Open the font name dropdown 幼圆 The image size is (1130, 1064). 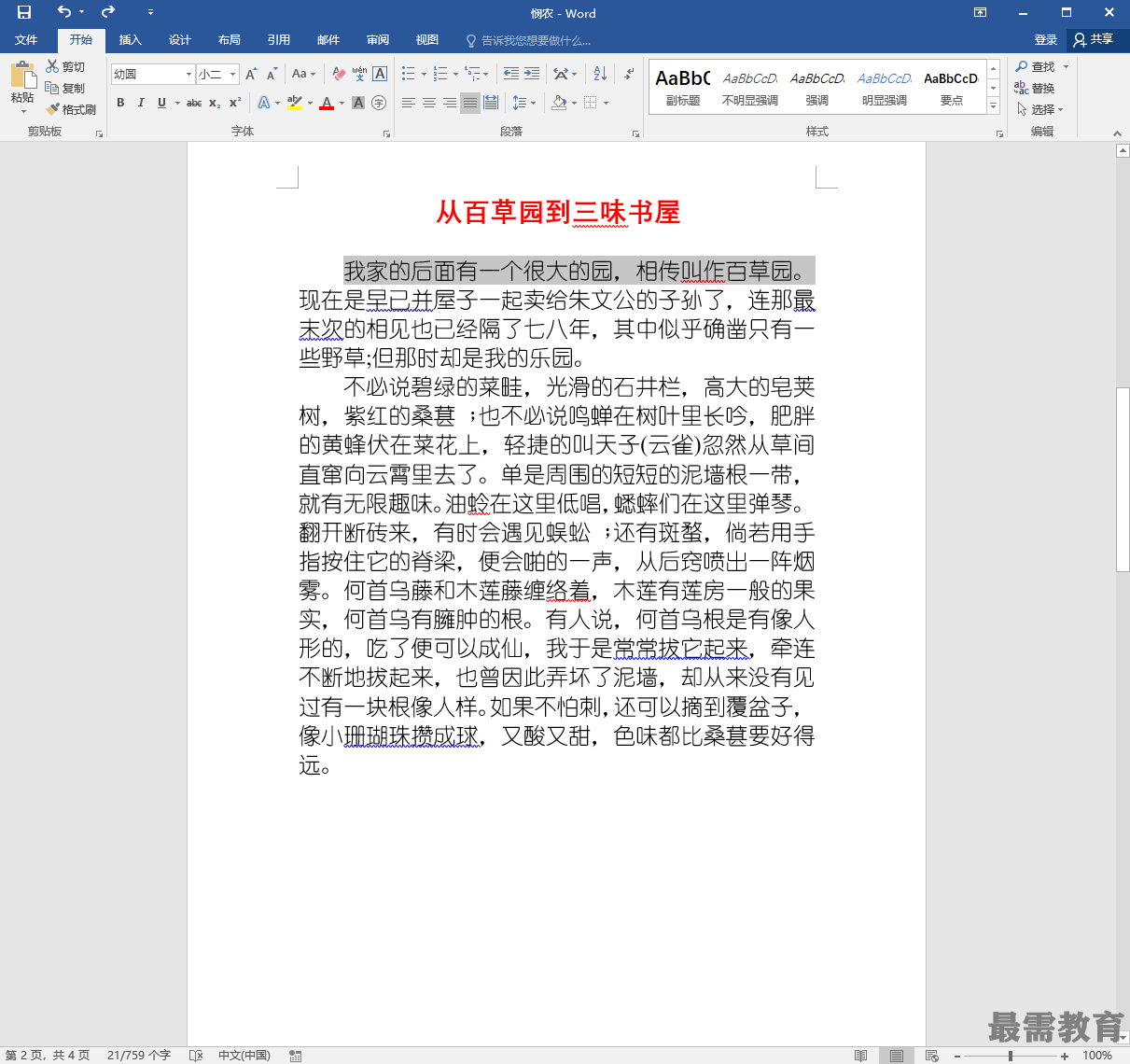(x=188, y=74)
